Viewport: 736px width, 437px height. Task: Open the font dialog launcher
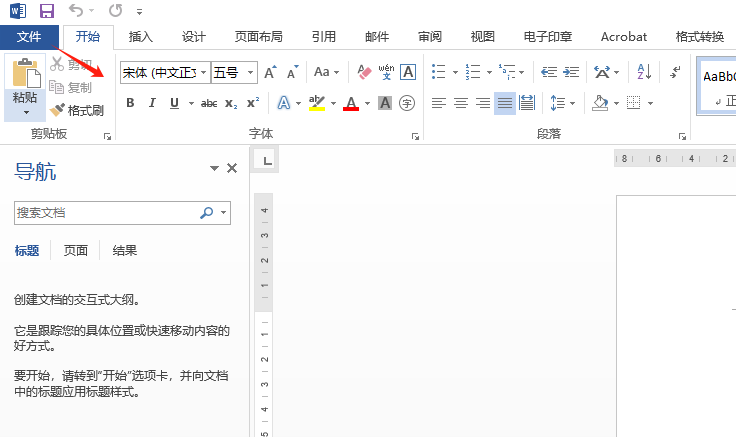[415, 137]
